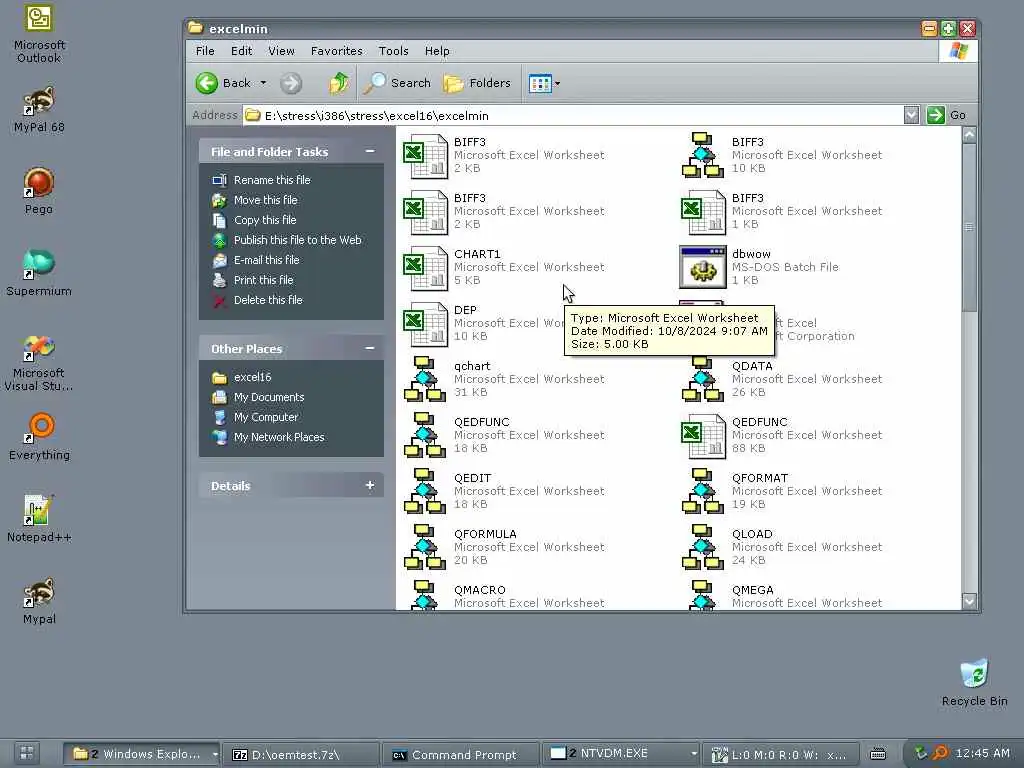The width and height of the screenshot is (1024, 768).
Task: Collapse the File and Folder Tasks panel
Action: tap(370, 152)
